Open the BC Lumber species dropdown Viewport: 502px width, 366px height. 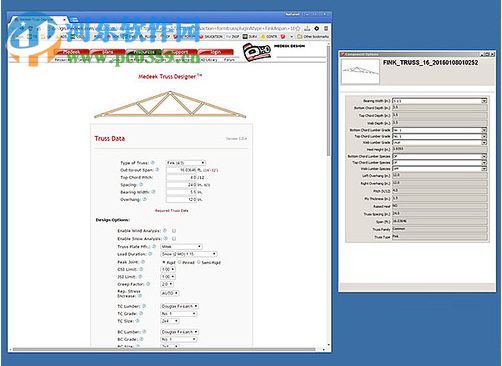click(x=180, y=332)
